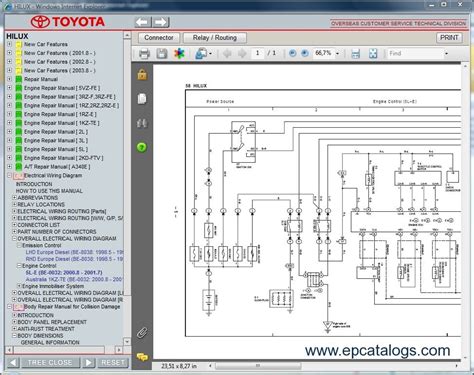The width and height of the screenshot is (474, 375).
Task: Expand the ABBREVIATIONS node
Action: (14, 198)
